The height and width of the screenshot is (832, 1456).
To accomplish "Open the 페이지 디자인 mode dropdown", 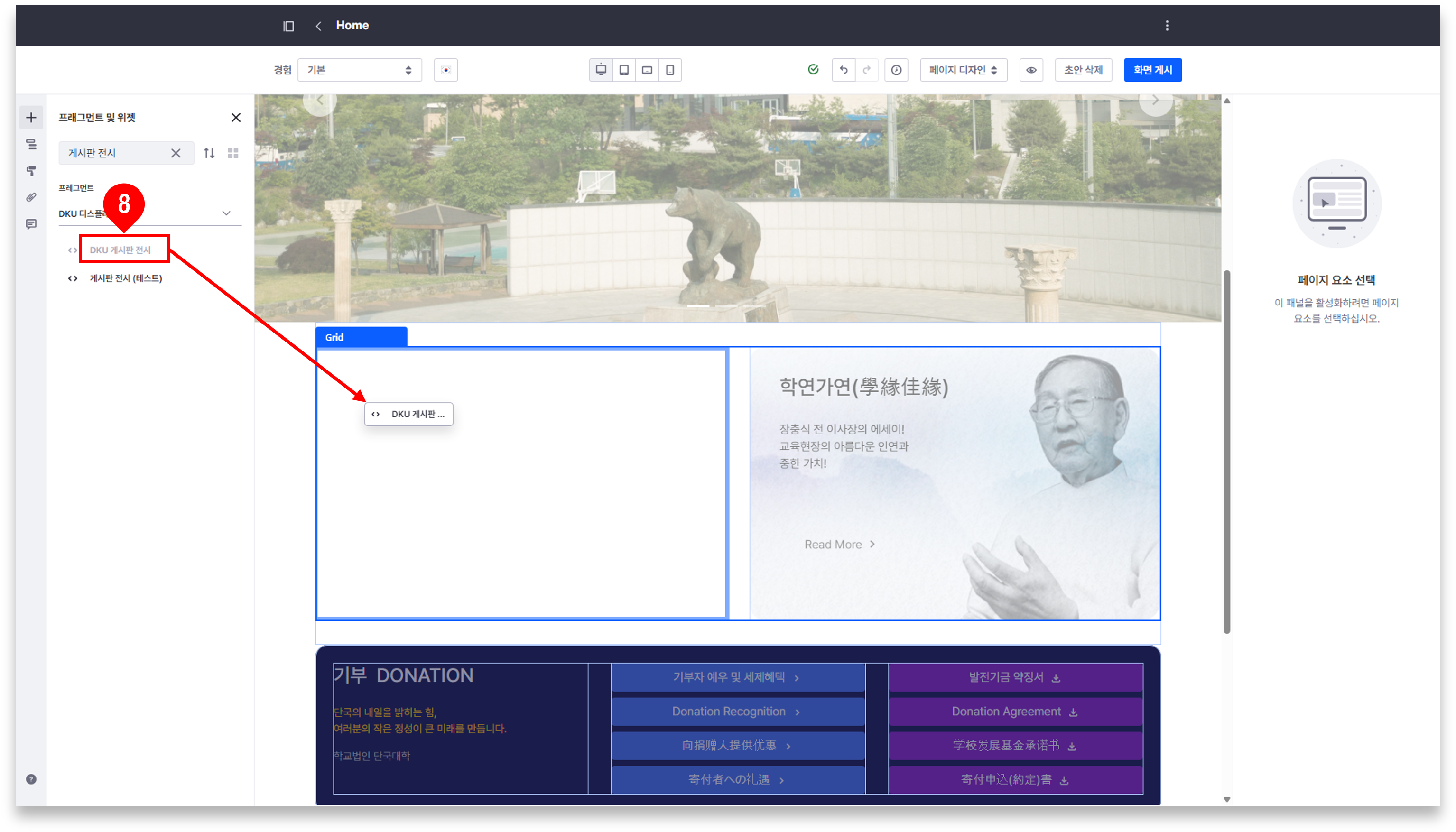I will [963, 70].
